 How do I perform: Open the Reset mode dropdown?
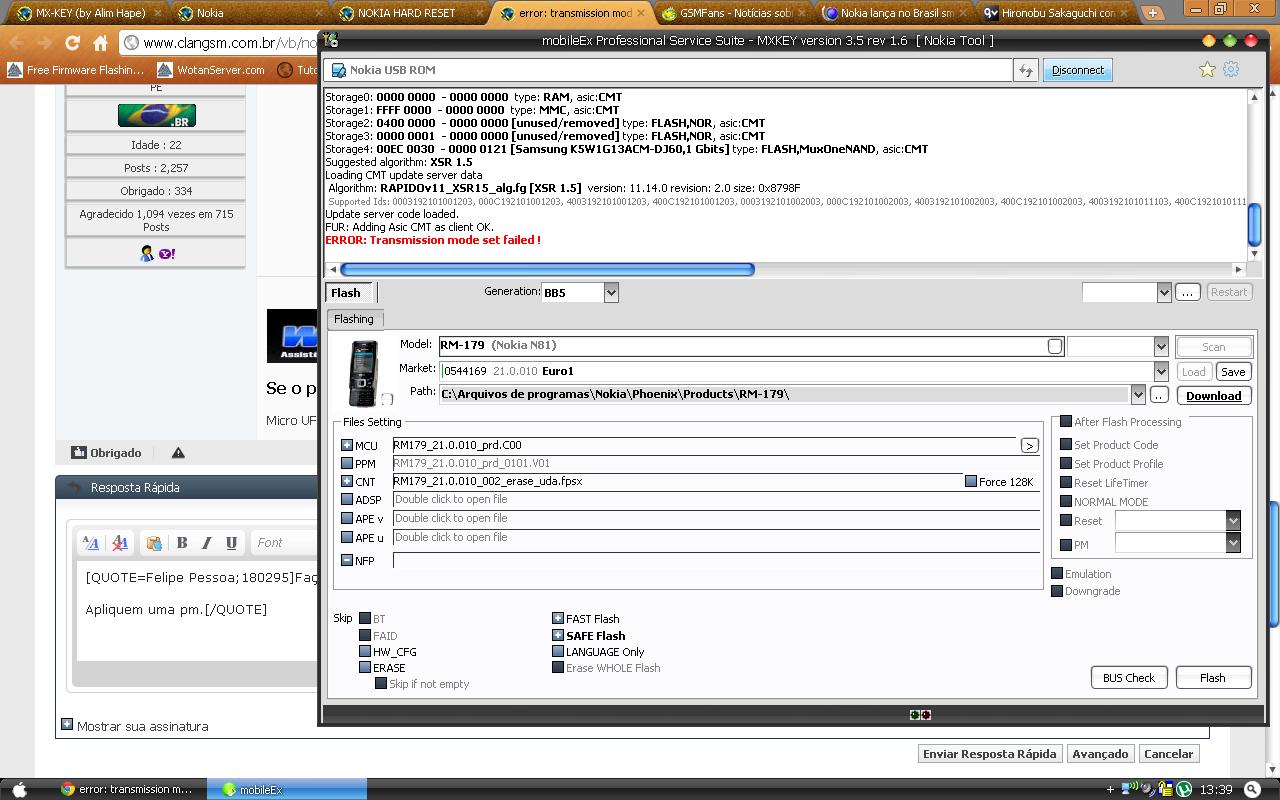1233,521
